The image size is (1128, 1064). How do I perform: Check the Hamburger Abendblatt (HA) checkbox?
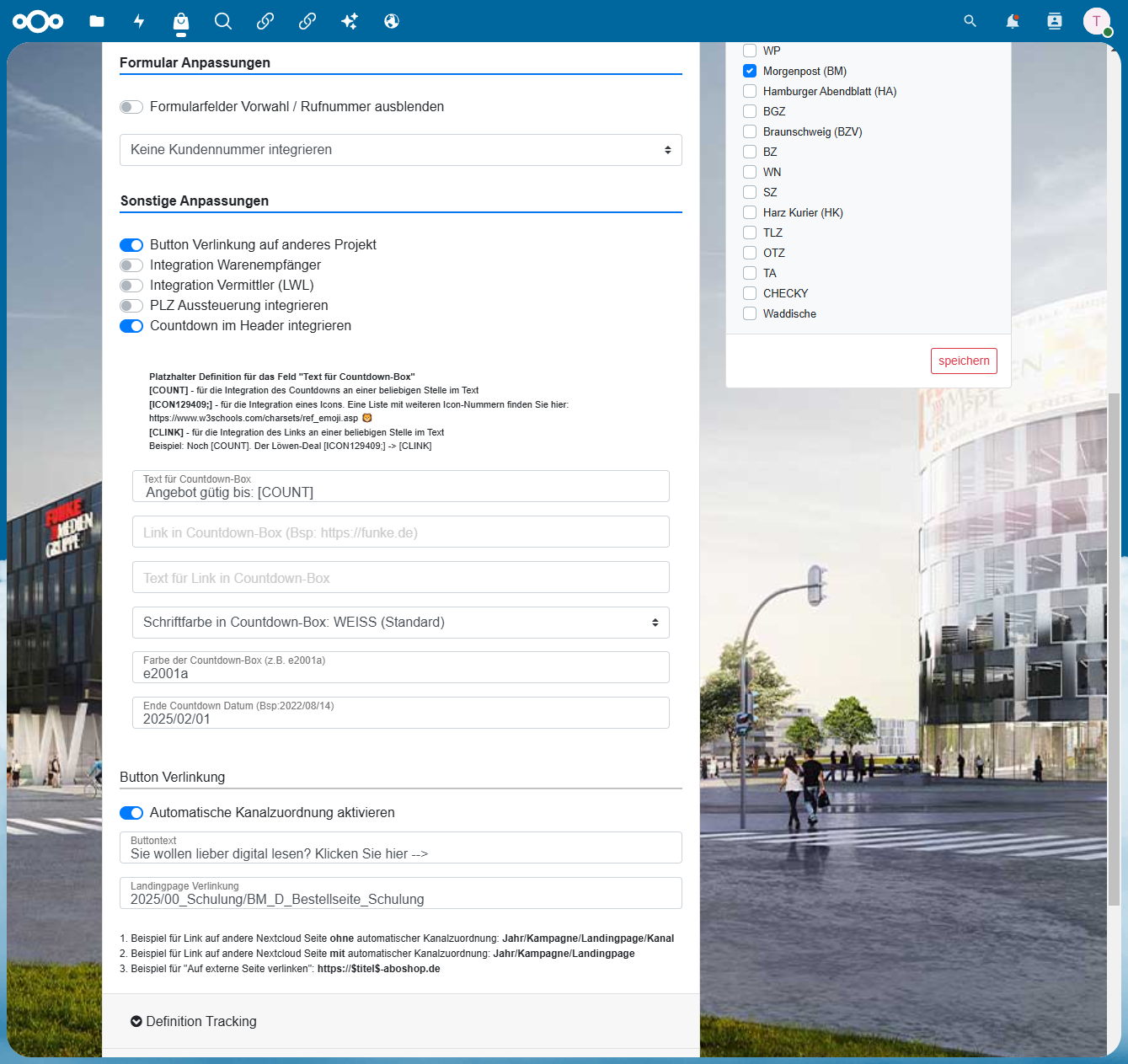[750, 91]
